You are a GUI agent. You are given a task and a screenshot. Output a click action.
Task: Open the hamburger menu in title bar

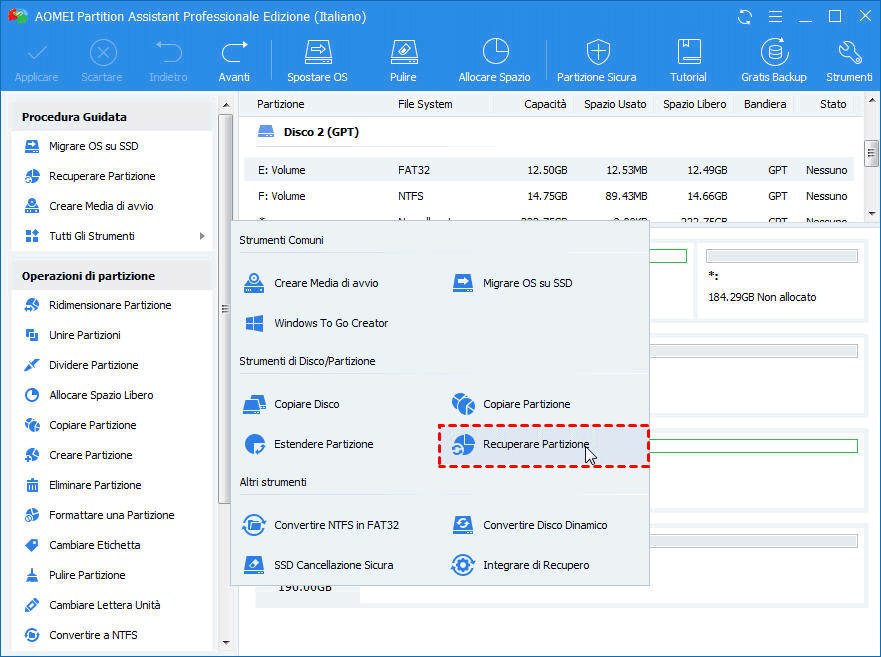tap(775, 17)
